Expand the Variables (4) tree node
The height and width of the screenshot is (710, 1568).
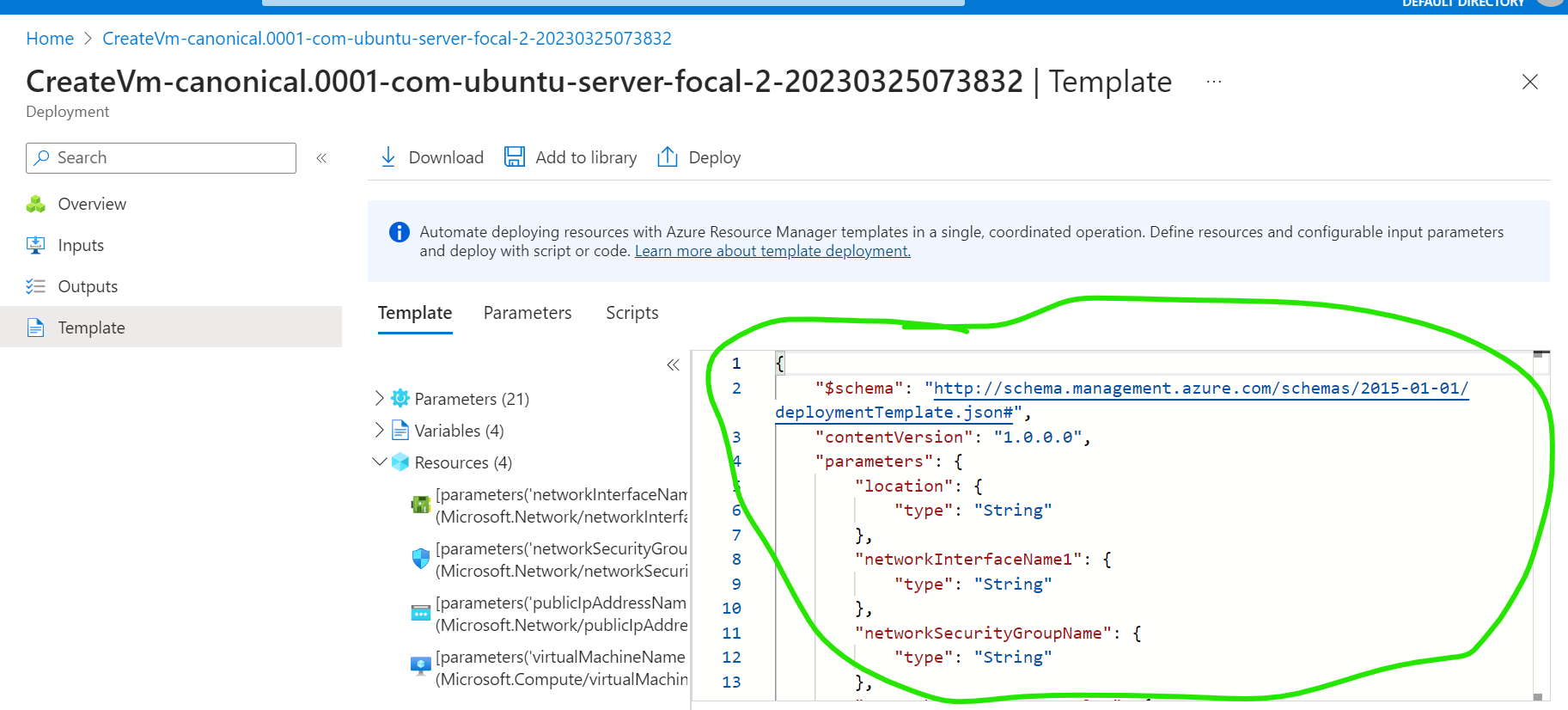(x=380, y=430)
